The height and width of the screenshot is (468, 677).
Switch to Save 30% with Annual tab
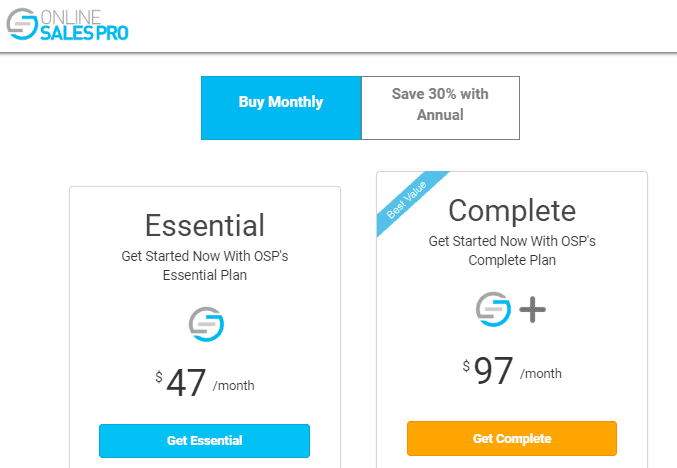click(440, 108)
